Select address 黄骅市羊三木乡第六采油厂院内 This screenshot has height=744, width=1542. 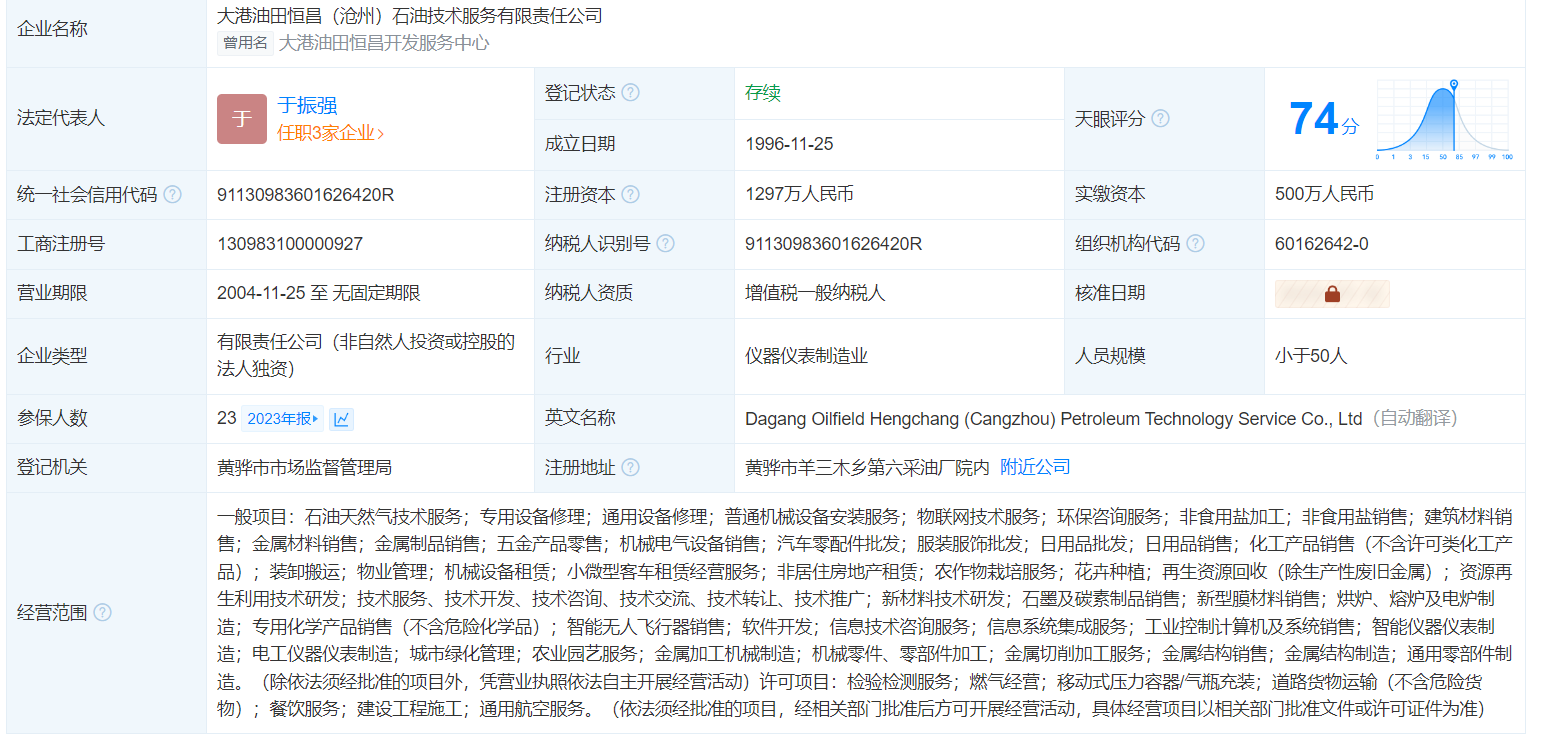[867, 467]
